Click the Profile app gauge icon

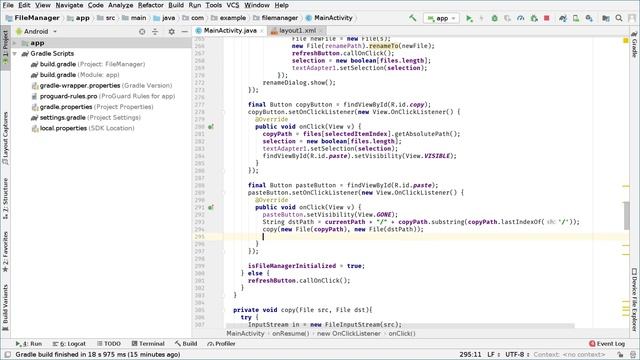tap(520, 18)
